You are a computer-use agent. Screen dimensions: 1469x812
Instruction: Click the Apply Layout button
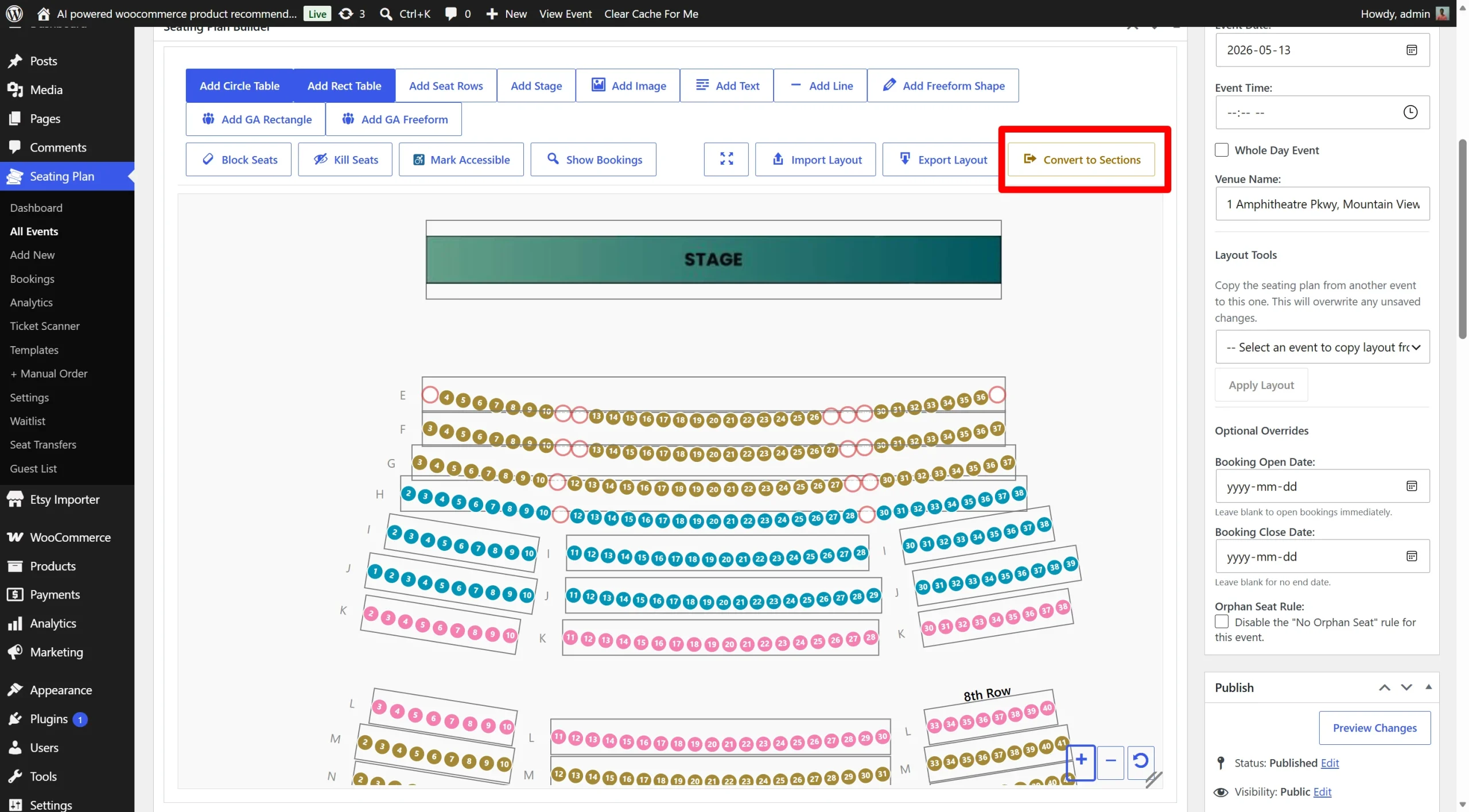1261,384
